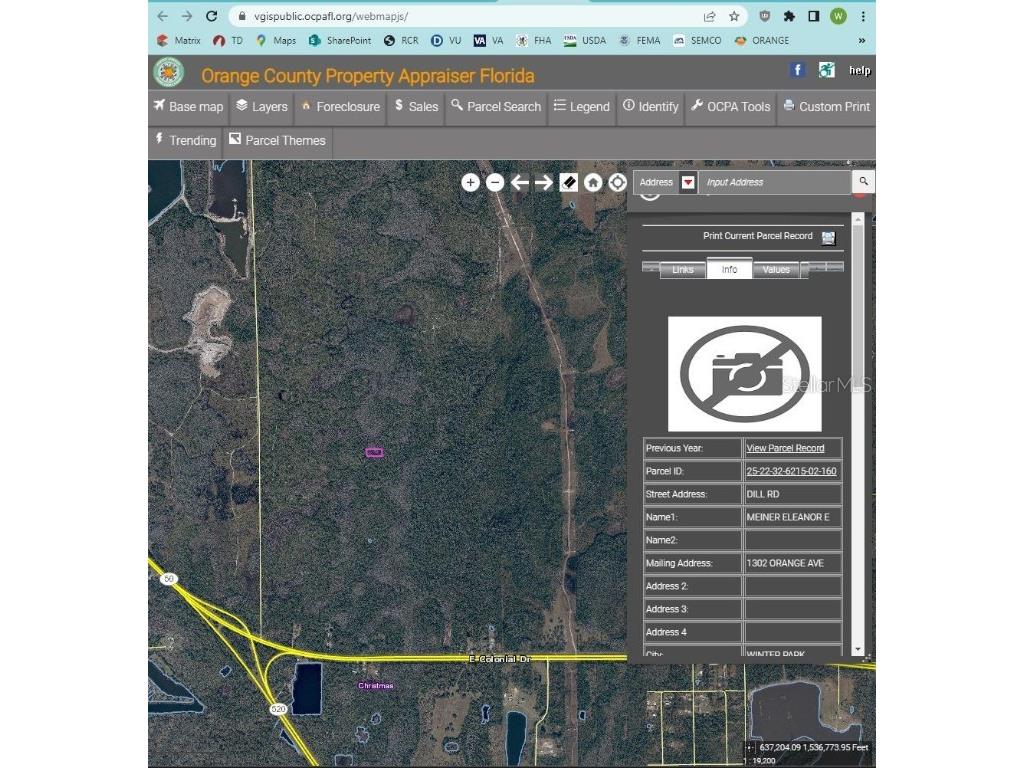
Task: Click the zoom in plus icon
Action: 470,182
